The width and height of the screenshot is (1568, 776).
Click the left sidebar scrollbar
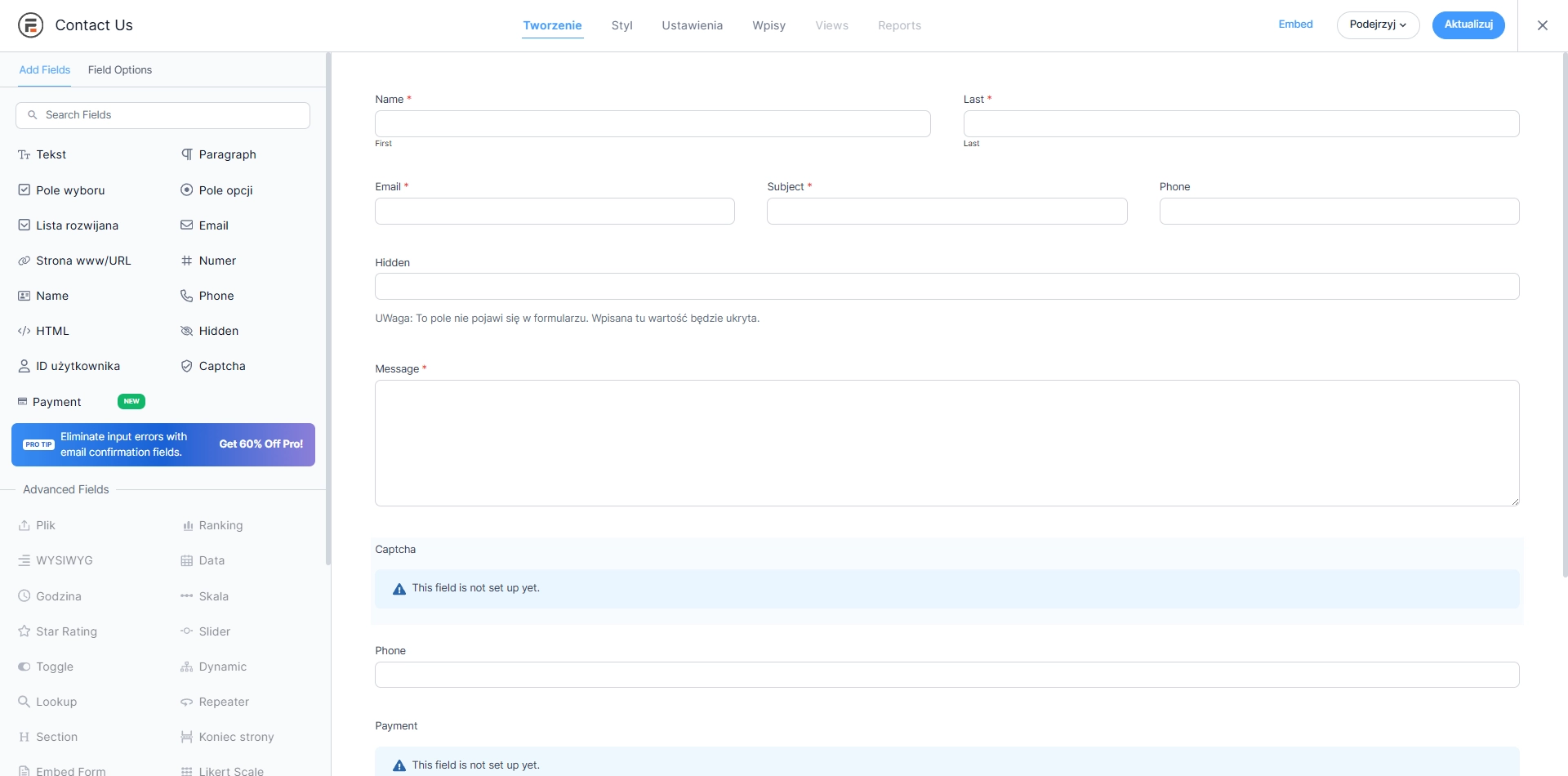coord(328,309)
